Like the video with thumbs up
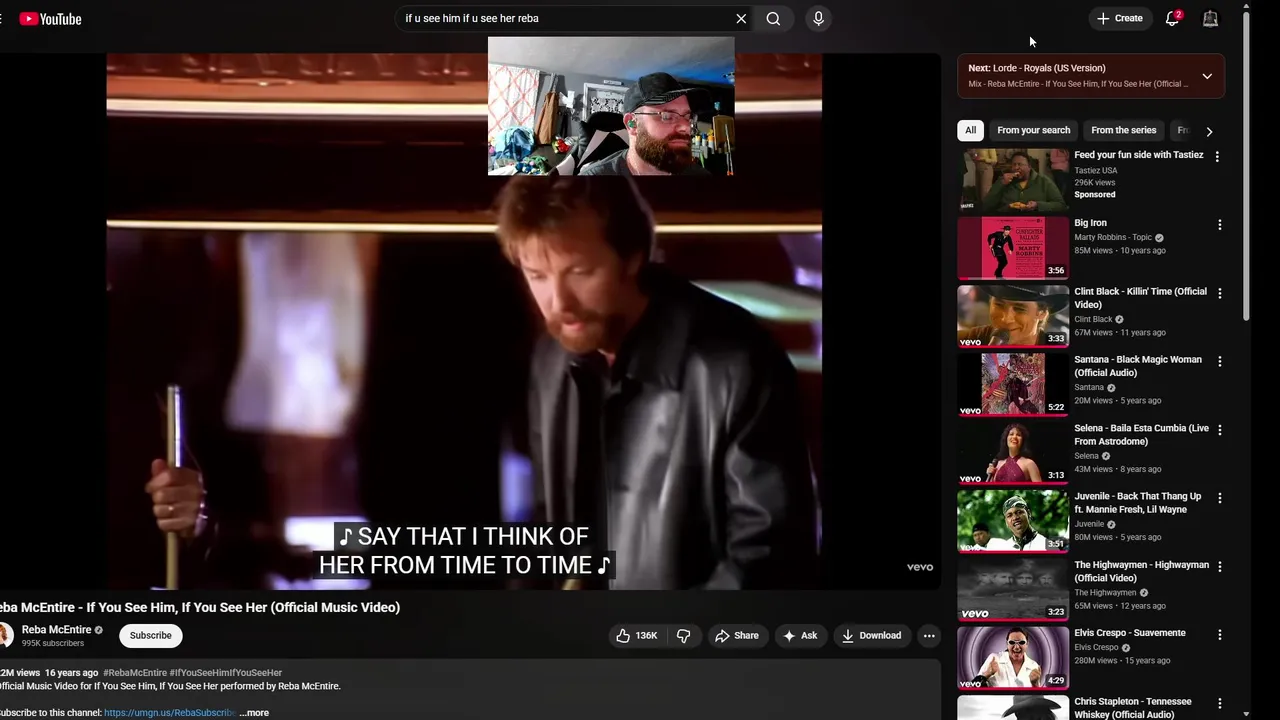 pyautogui.click(x=637, y=636)
